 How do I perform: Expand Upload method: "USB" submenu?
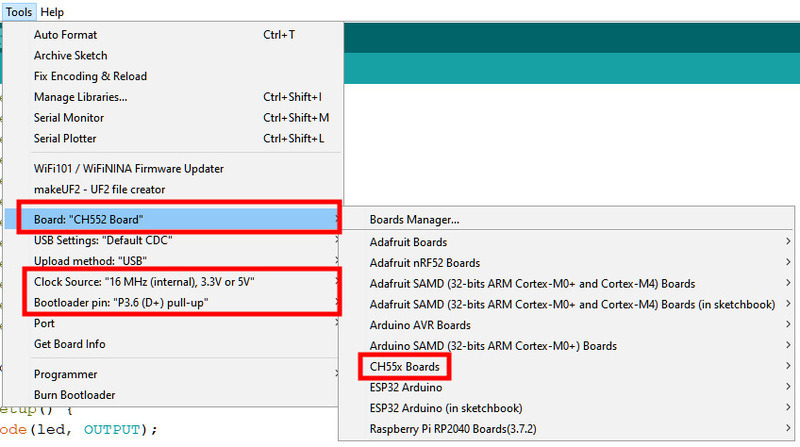172,261
